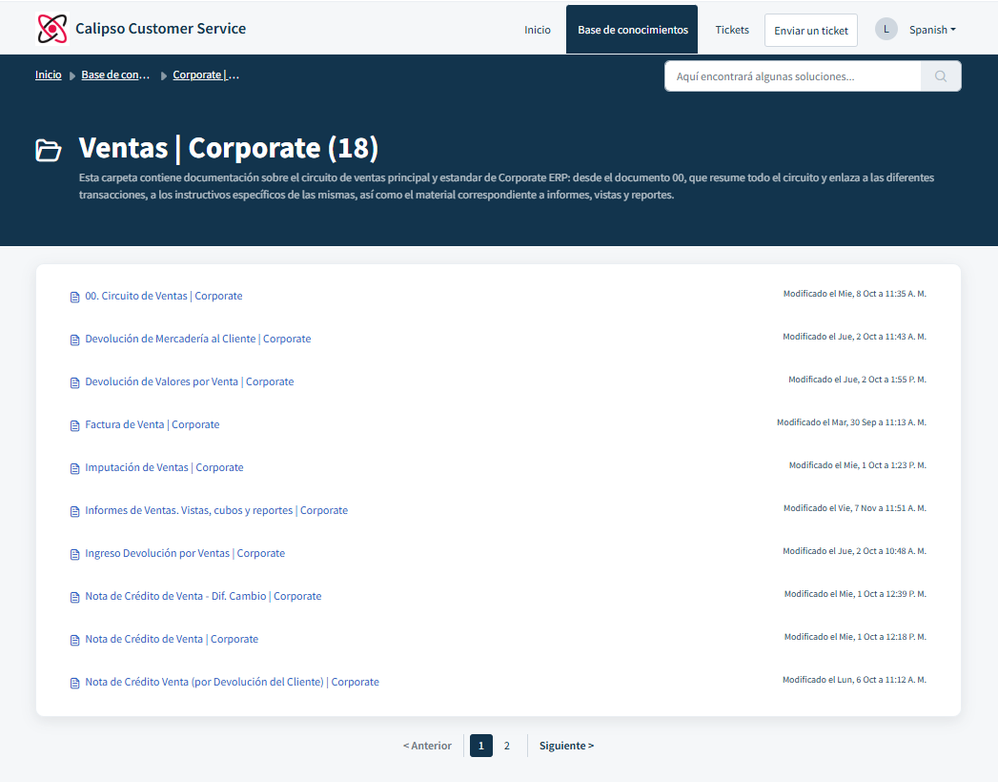
Task: Open Factura de Venta | Corporate article
Action: (152, 424)
